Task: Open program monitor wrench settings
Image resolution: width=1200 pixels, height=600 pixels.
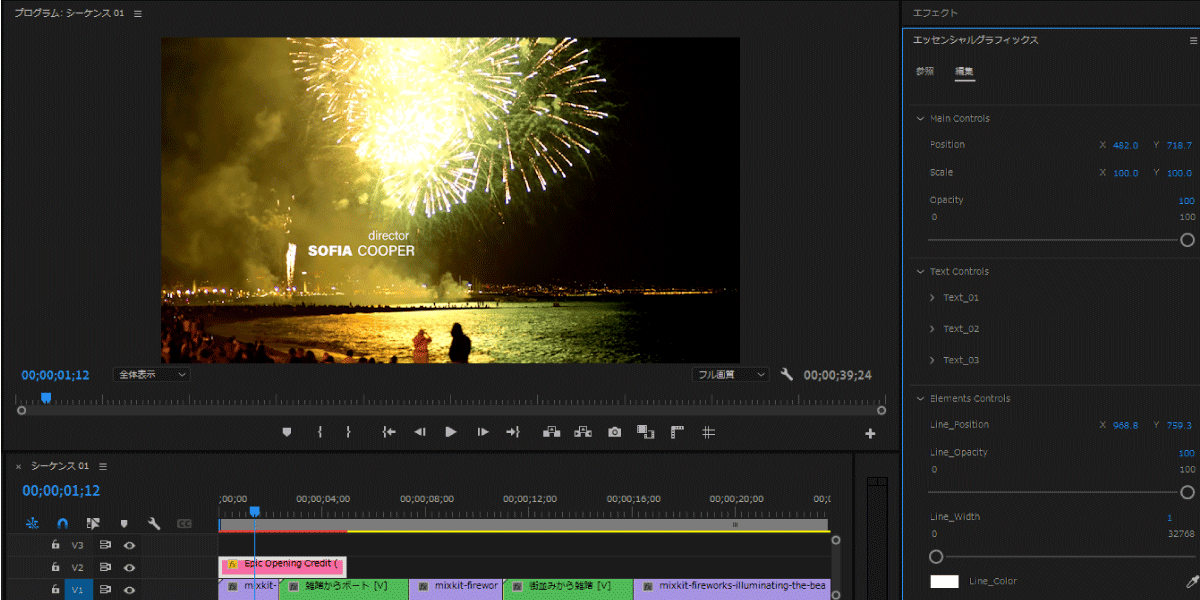Action: [x=787, y=374]
